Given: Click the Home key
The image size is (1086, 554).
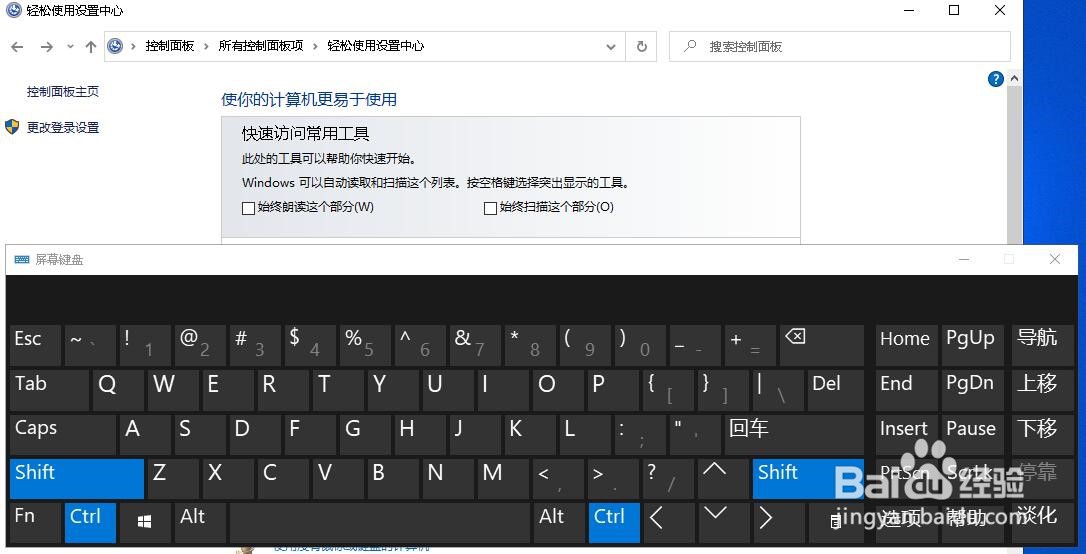Looking at the screenshot, I should click(907, 345).
